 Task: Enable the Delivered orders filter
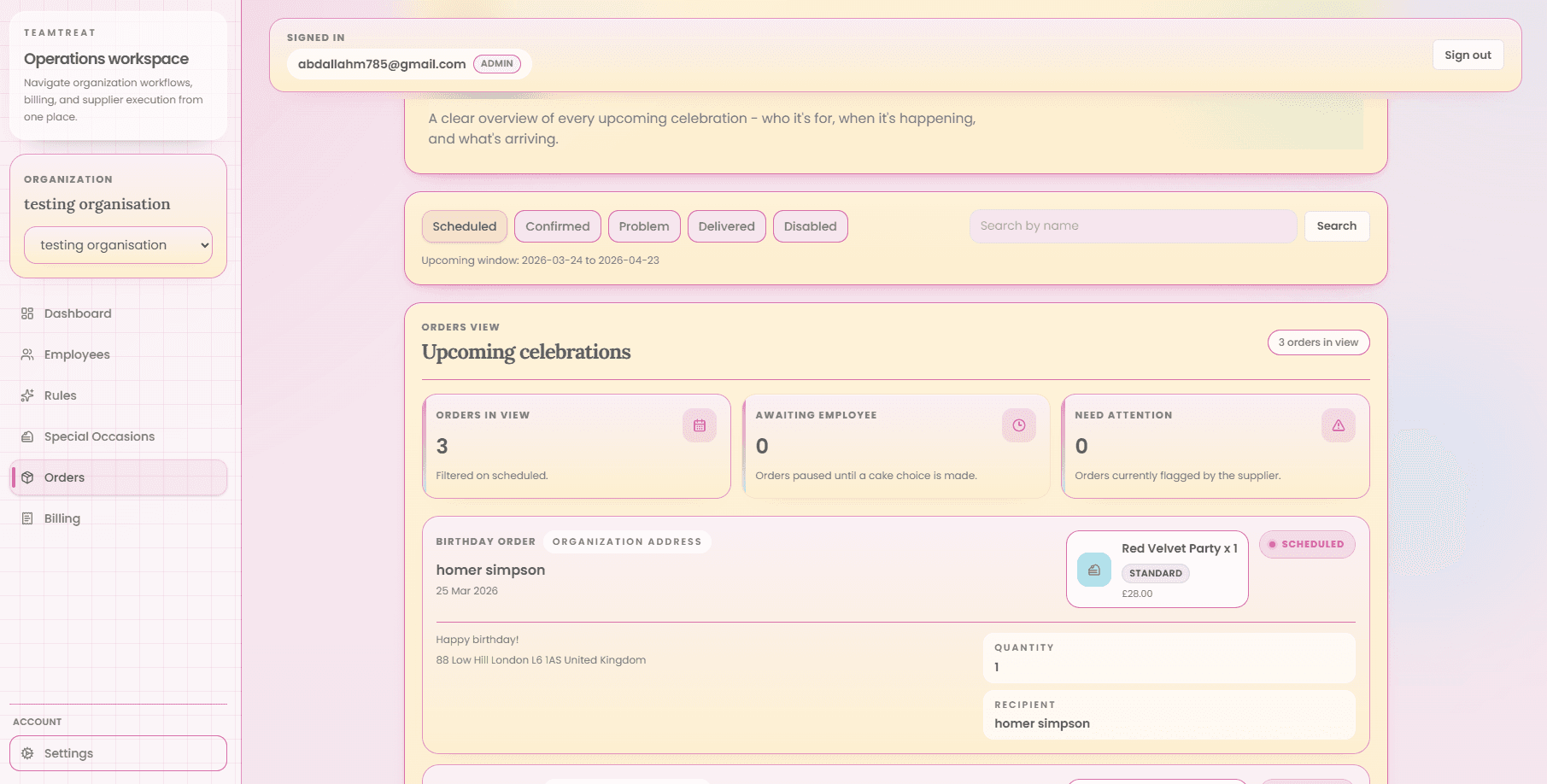pos(726,225)
